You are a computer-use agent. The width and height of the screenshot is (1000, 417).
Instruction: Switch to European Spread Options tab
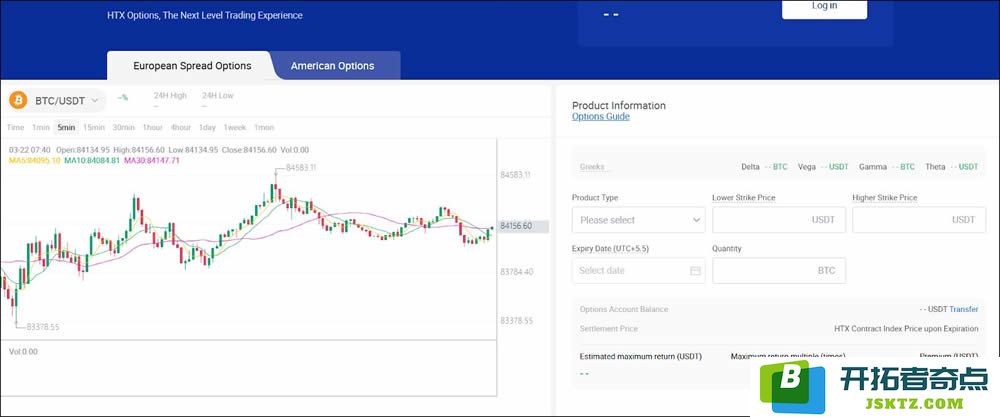(x=192, y=66)
